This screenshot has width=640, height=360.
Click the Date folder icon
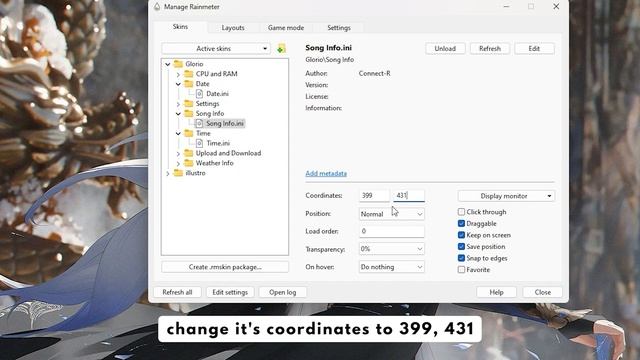pyautogui.click(x=189, y=84)
